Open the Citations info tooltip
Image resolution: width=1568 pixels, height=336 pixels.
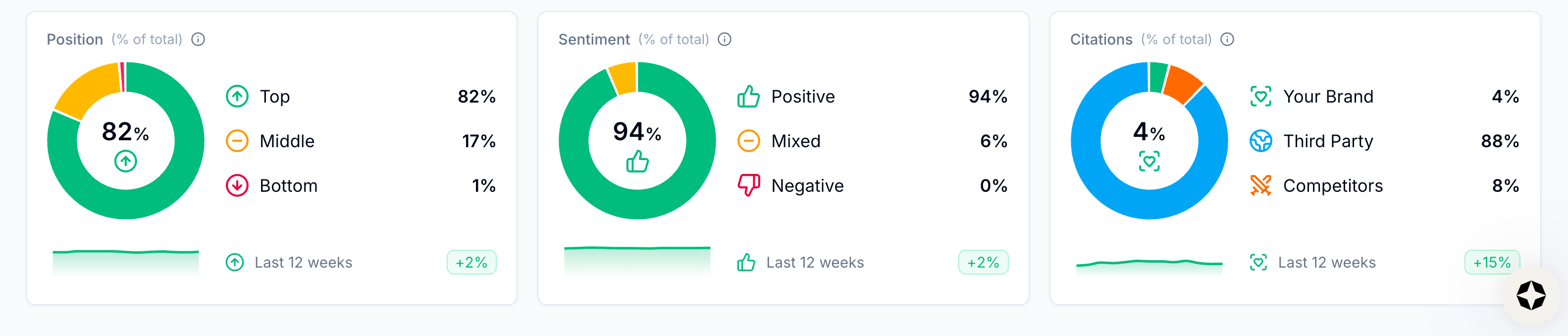pyautogui.click(x=1228, y=39)
